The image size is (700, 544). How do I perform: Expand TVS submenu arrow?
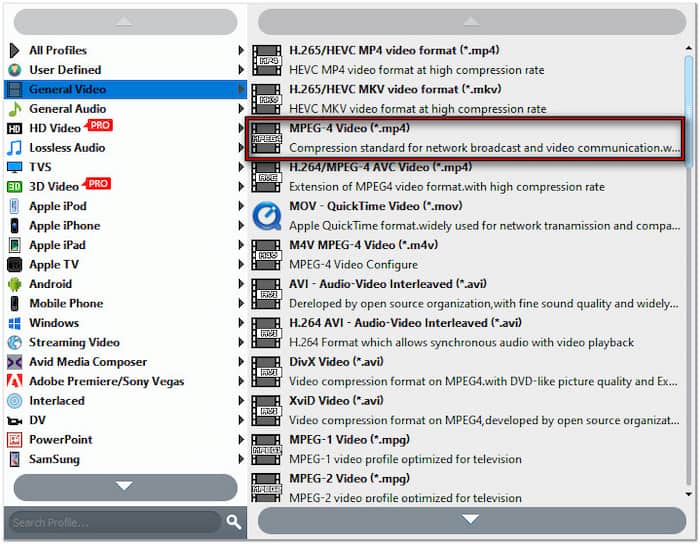click(x=241, y=167)
